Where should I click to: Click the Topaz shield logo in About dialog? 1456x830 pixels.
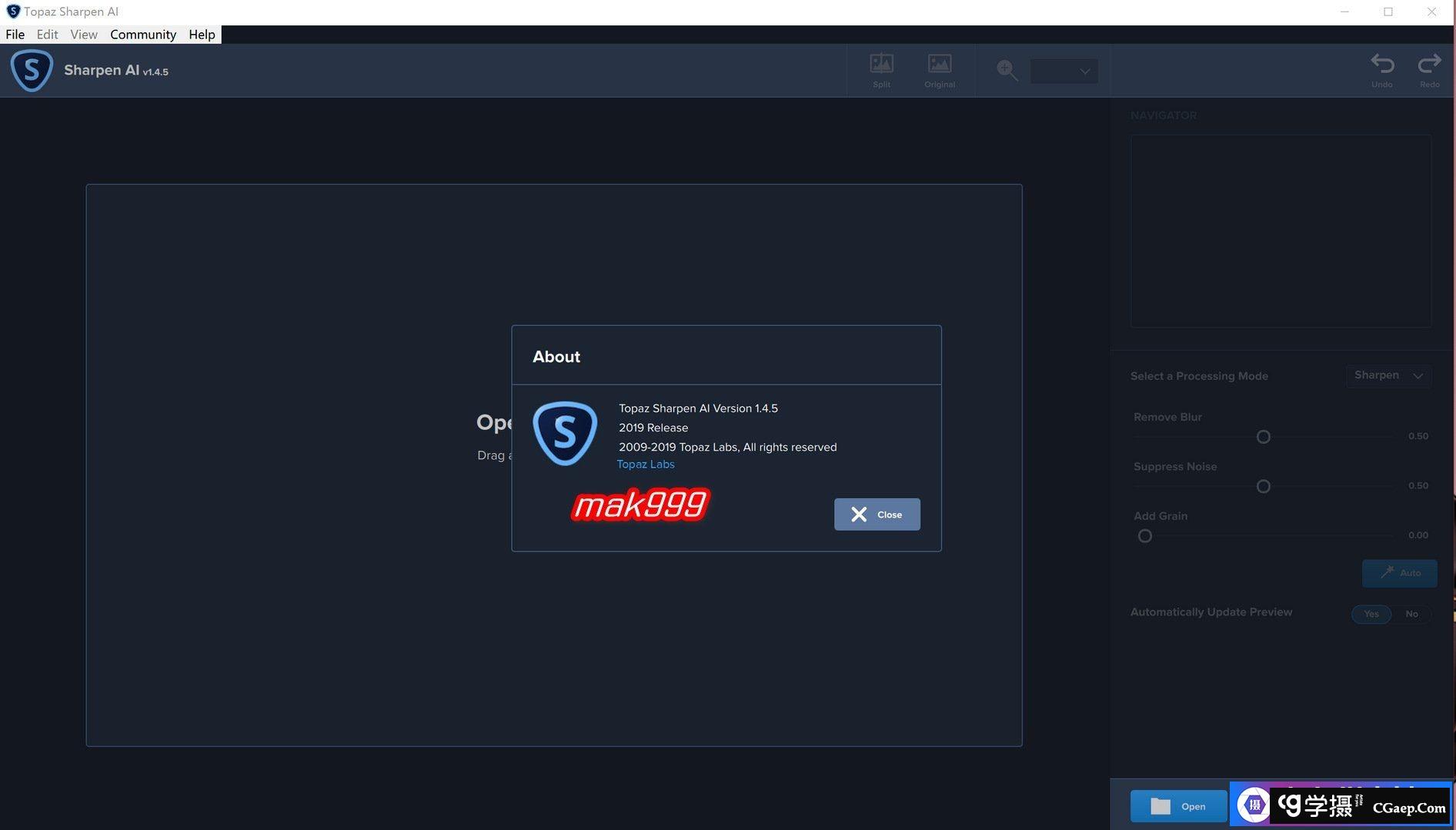[x=565, y=433]
